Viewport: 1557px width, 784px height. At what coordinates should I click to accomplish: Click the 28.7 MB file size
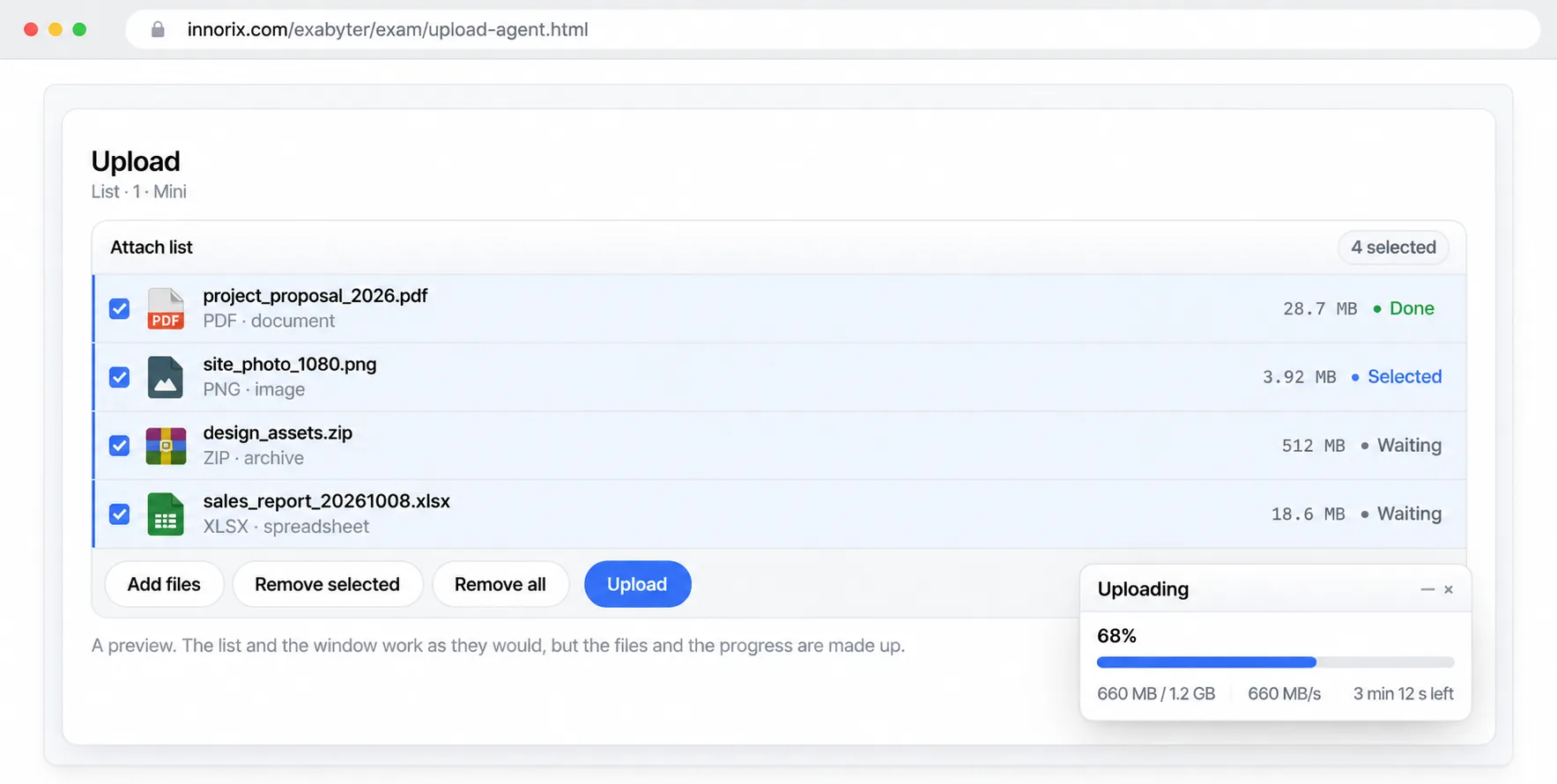(1320, 309)
